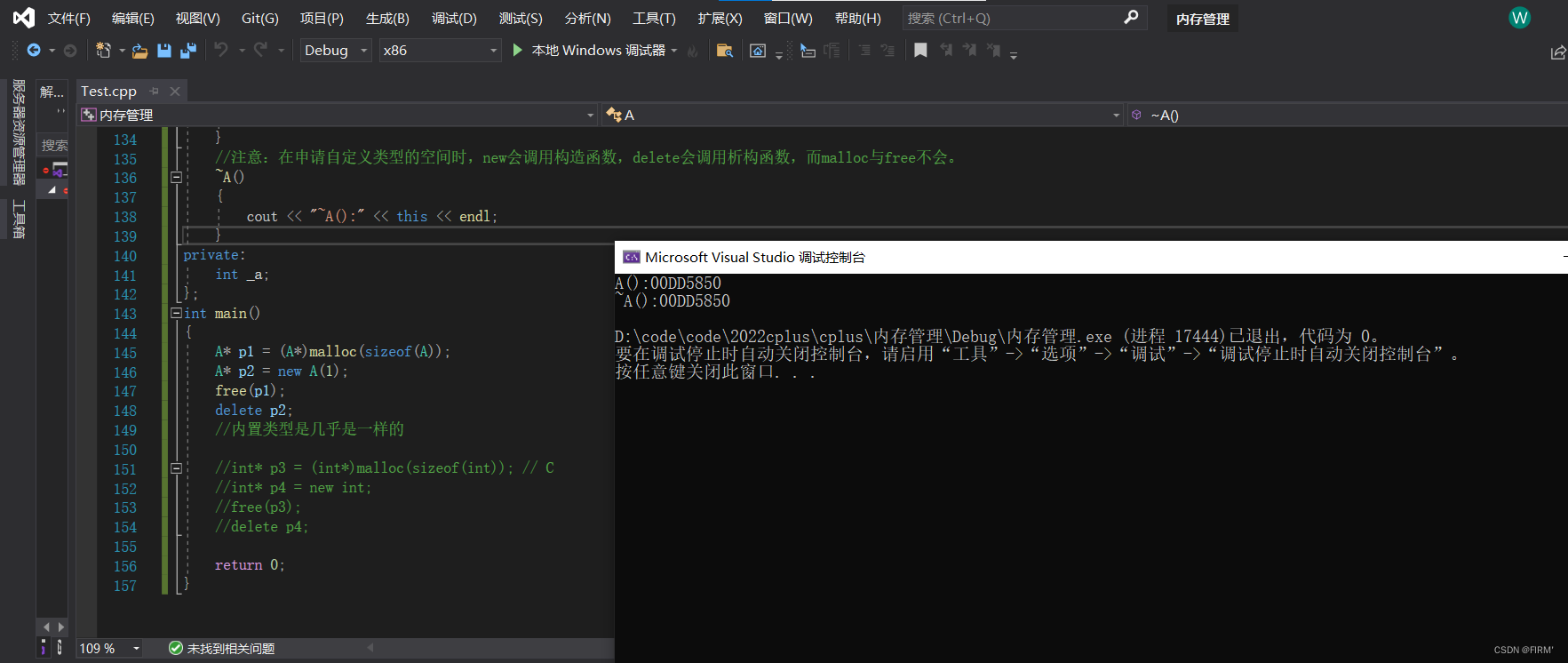Click the debug console title bar

pyautogui.click(x=1091, y=257)
